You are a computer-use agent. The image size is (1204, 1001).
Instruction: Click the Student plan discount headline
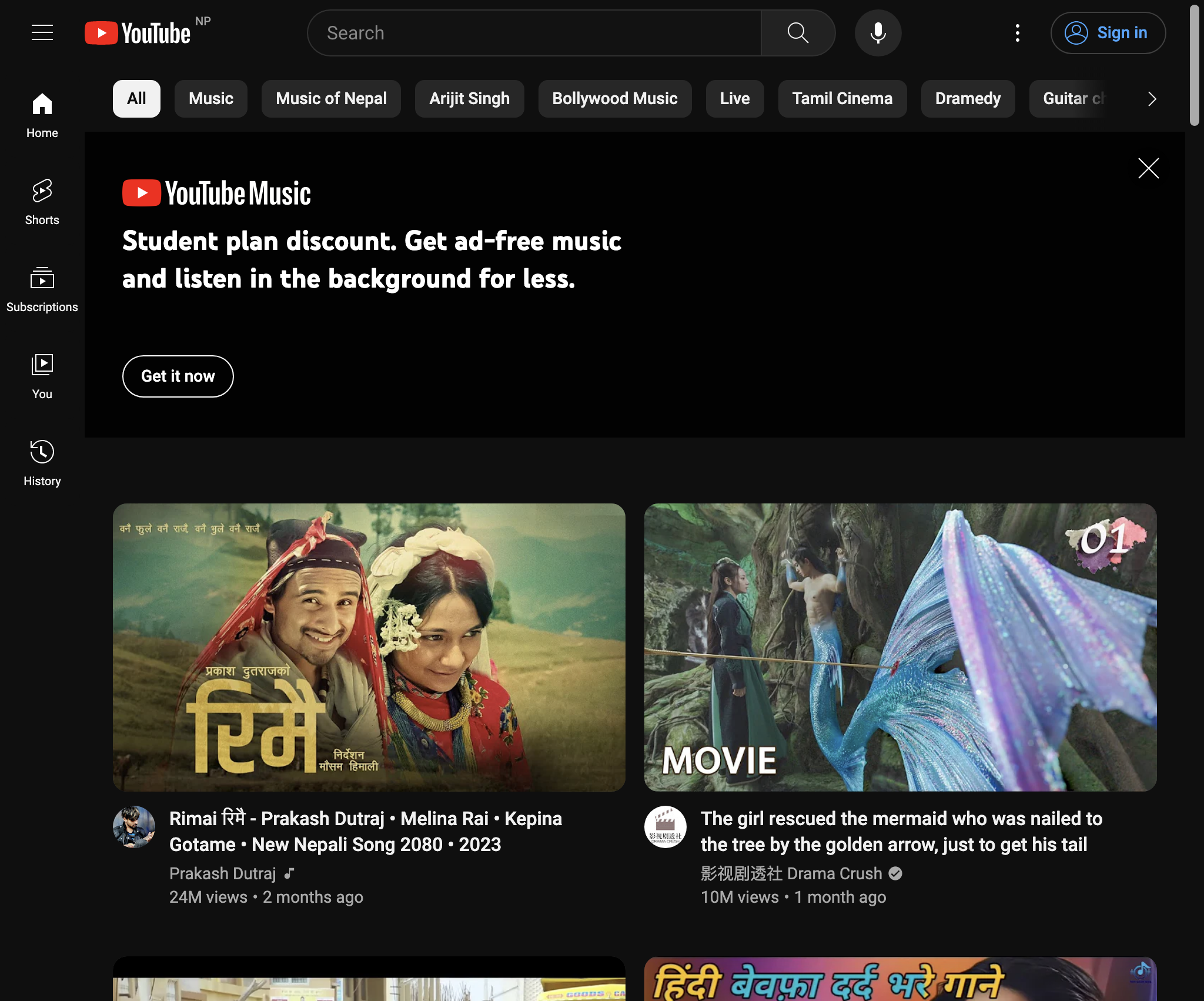[372, 259]
